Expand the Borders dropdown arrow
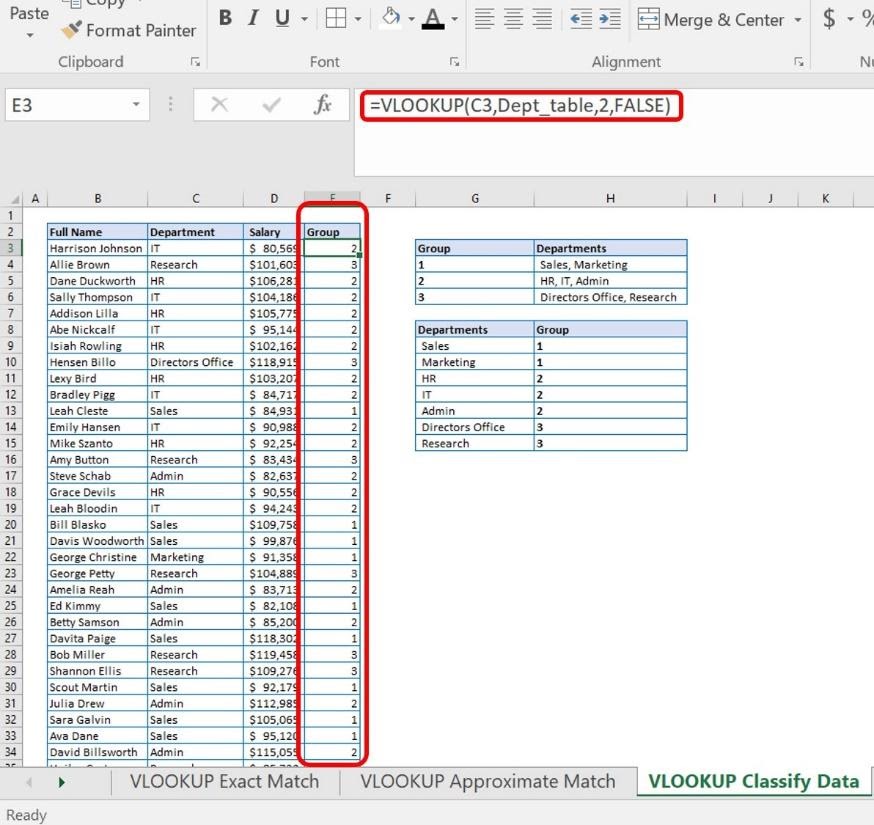874x825 pixels. (x=359, y=20)
